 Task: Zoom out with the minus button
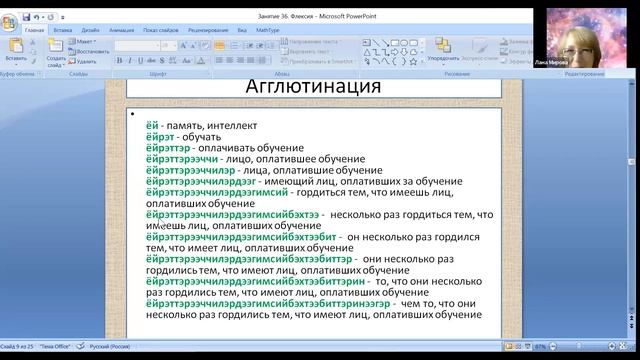[x=553, y=347]
